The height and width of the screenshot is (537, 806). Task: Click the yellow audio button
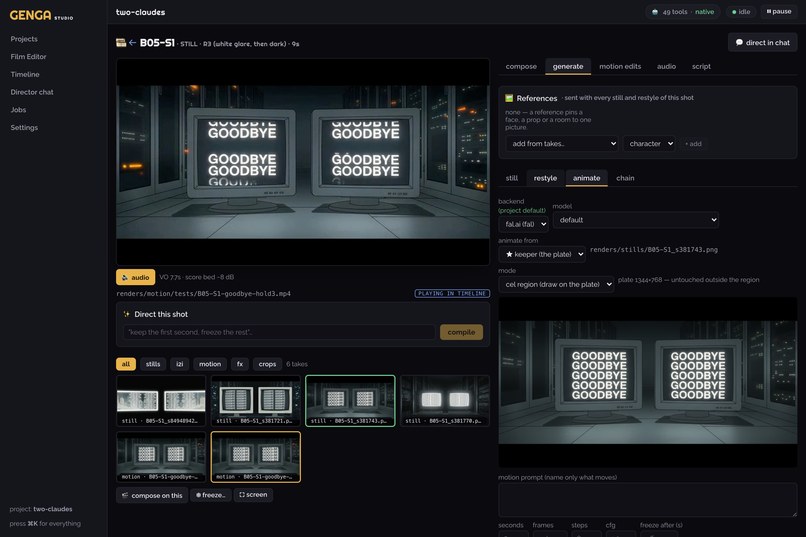(x=135, y=277)
